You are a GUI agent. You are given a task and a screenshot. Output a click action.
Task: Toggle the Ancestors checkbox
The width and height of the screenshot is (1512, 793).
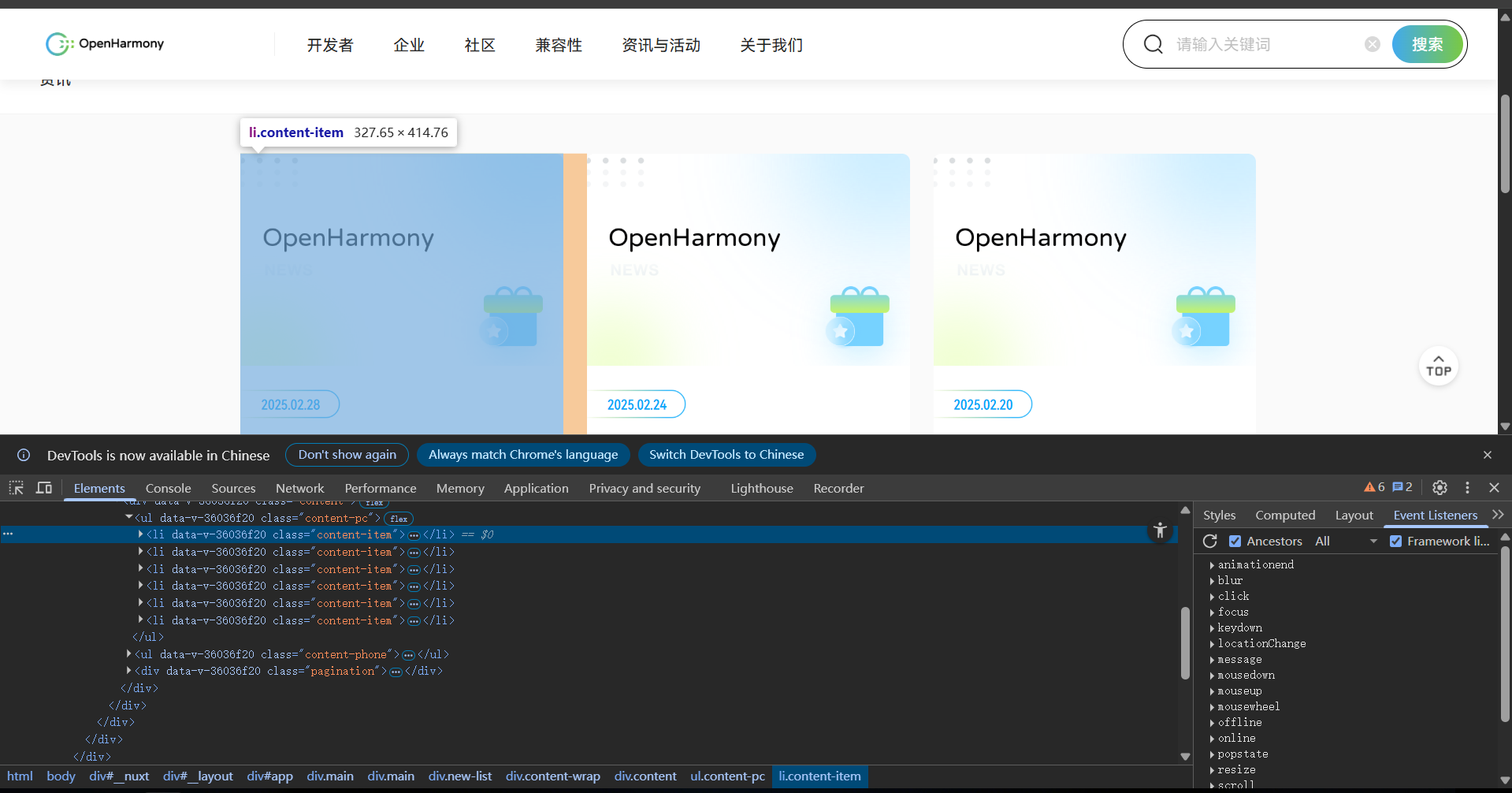[x=1235, y=542]
